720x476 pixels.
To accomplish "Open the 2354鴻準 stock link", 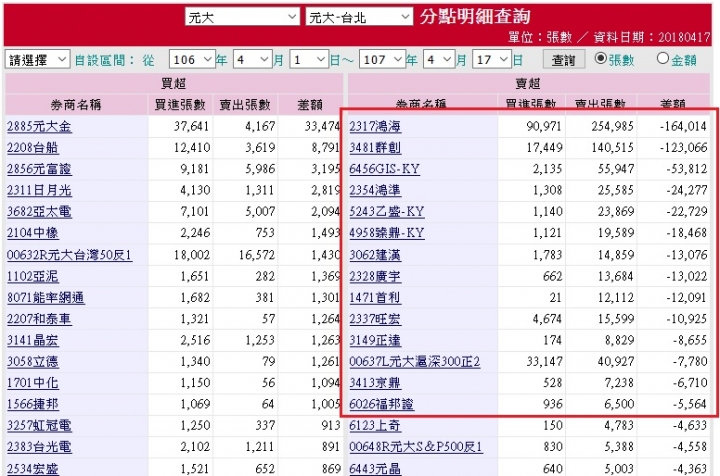I will [375, 190].
